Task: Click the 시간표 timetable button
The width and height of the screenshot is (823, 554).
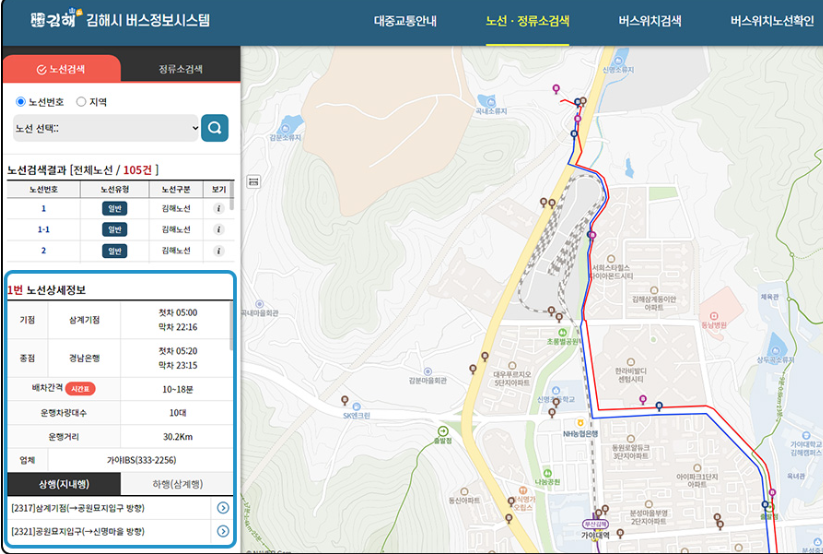Action: coord(80,389)
